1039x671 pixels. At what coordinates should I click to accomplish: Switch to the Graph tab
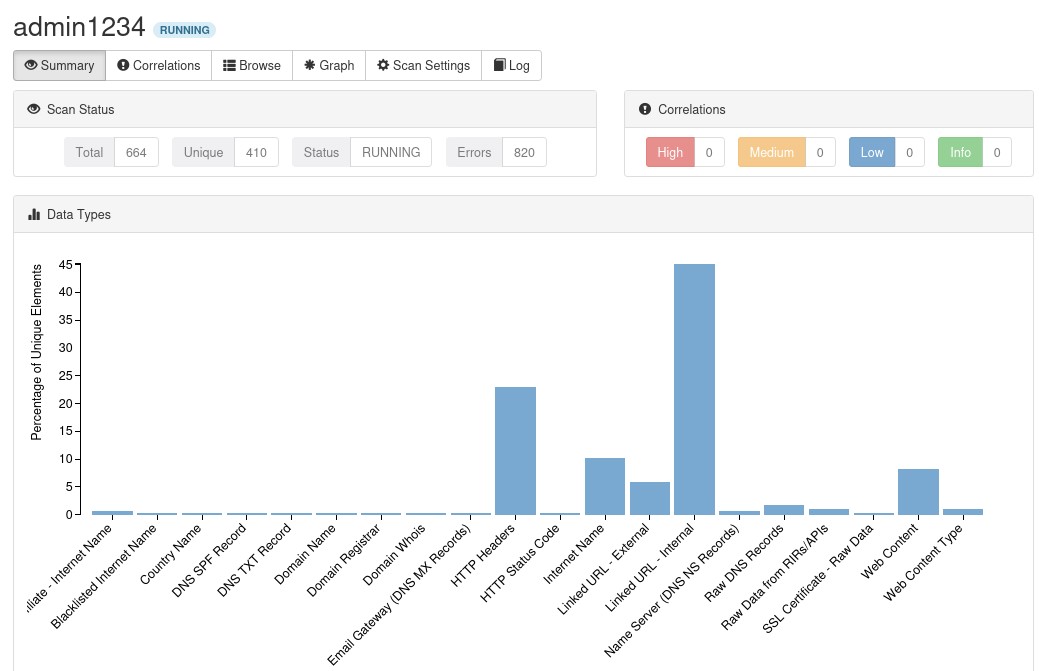point(329,66)
